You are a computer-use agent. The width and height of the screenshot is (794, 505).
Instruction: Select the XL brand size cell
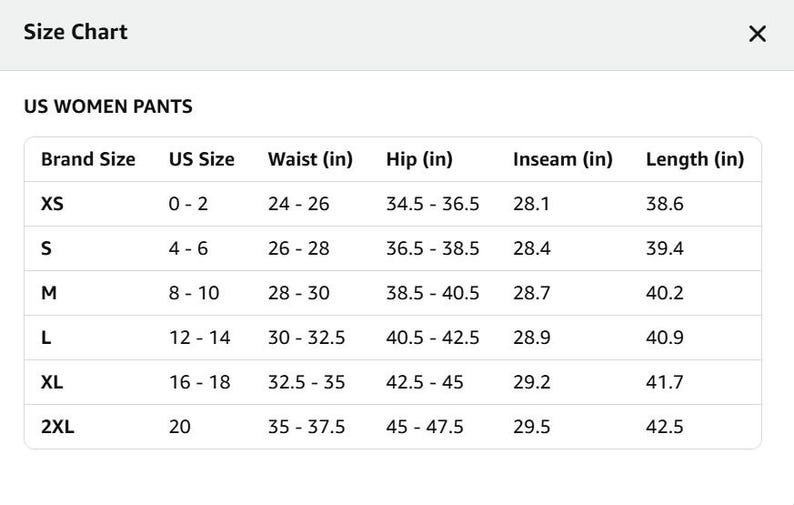coord(52,382)
